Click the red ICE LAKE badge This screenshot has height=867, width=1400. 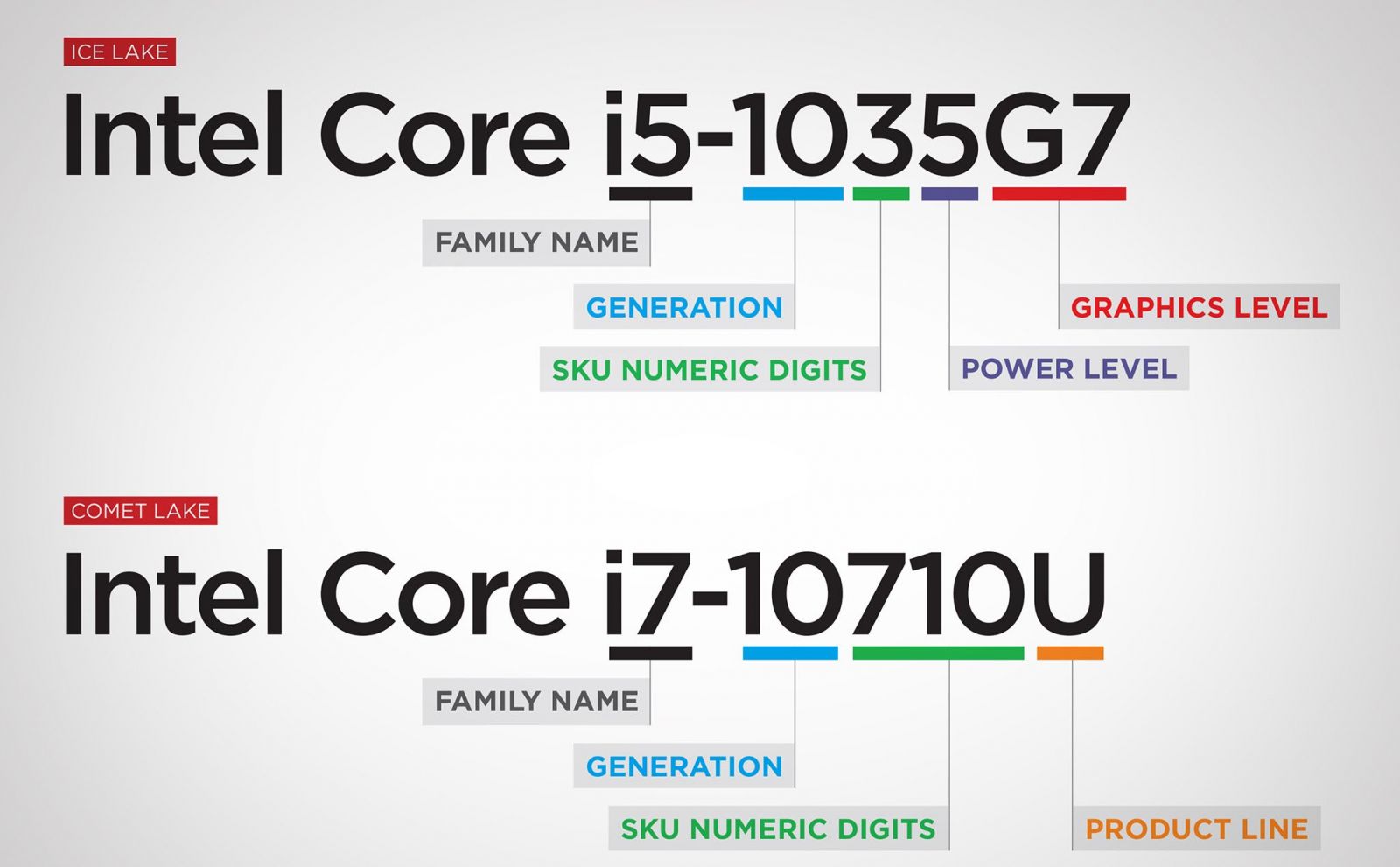(119, 52)
